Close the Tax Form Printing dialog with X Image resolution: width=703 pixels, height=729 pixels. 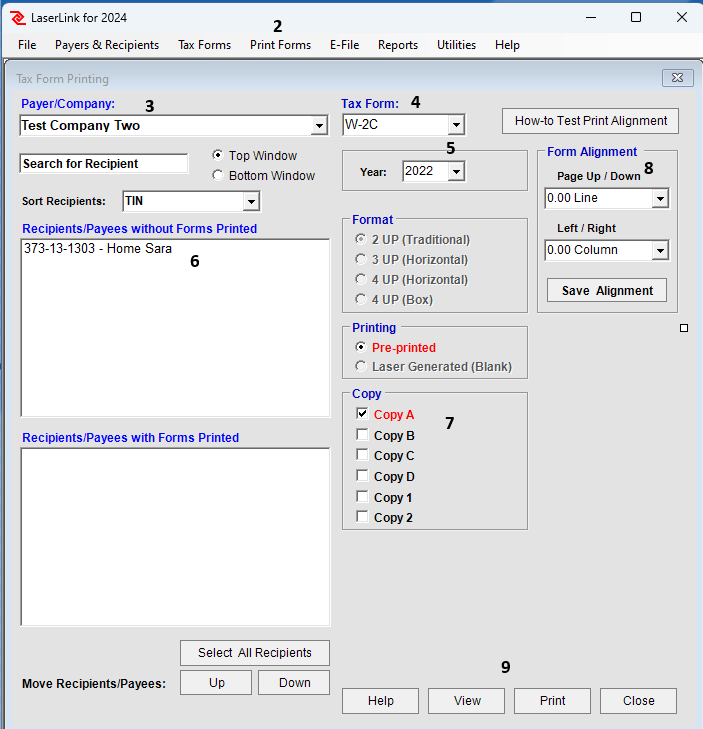(x=677, y=78)
